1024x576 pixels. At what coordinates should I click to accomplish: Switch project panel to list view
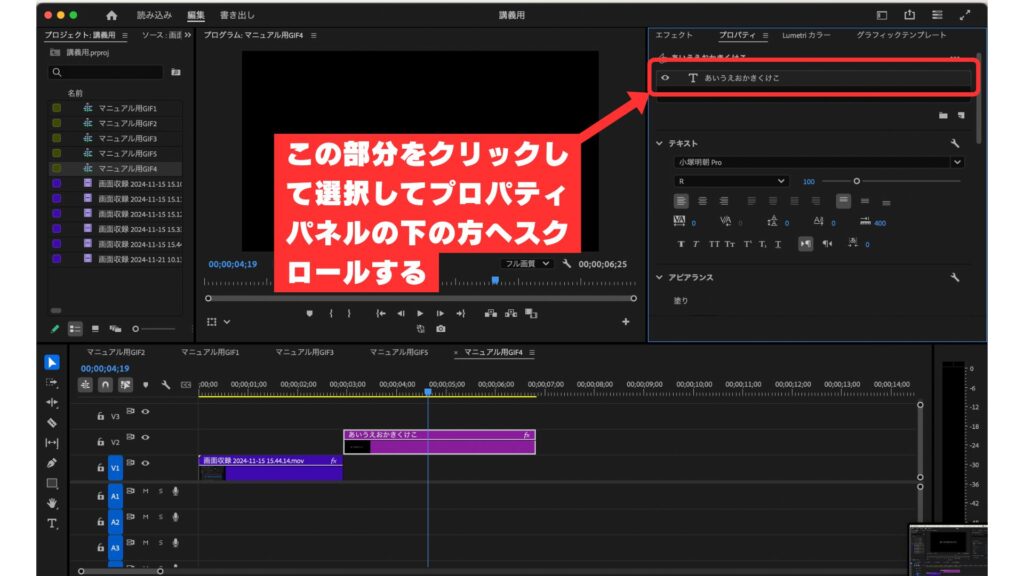(75, 329)
